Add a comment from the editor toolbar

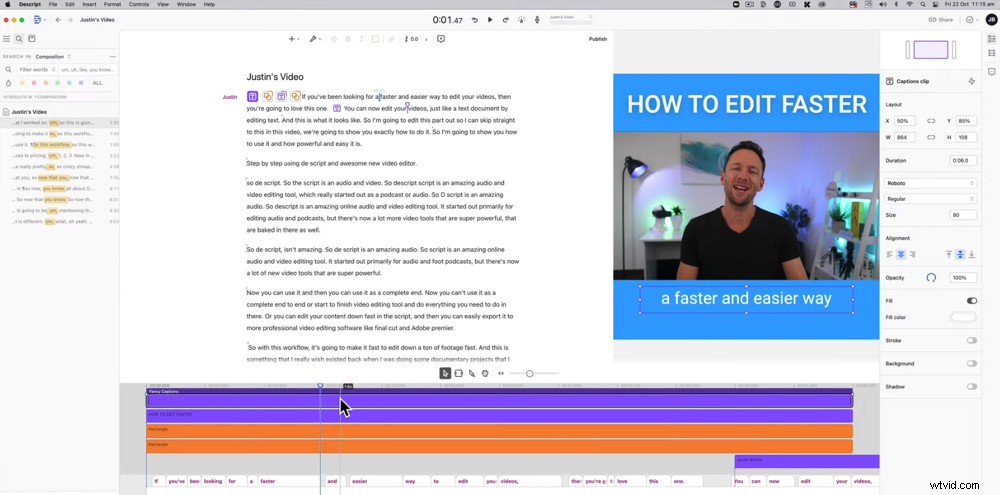click(441, 39)
